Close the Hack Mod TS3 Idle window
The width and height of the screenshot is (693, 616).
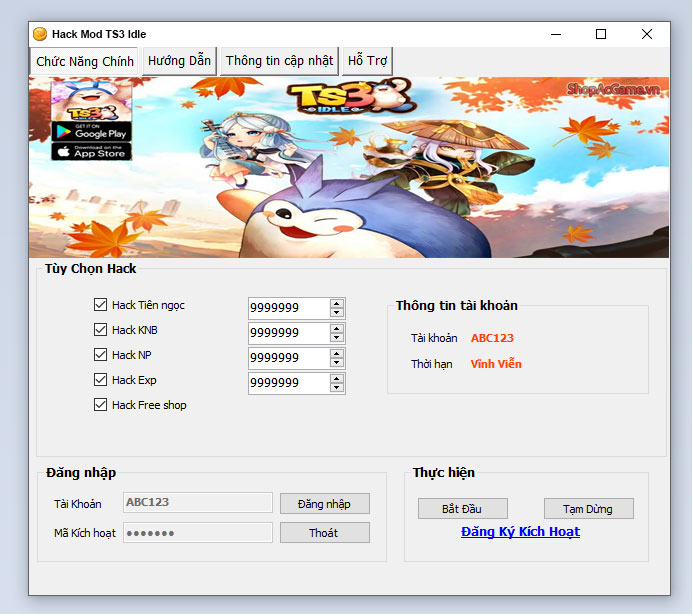(647, 34)
